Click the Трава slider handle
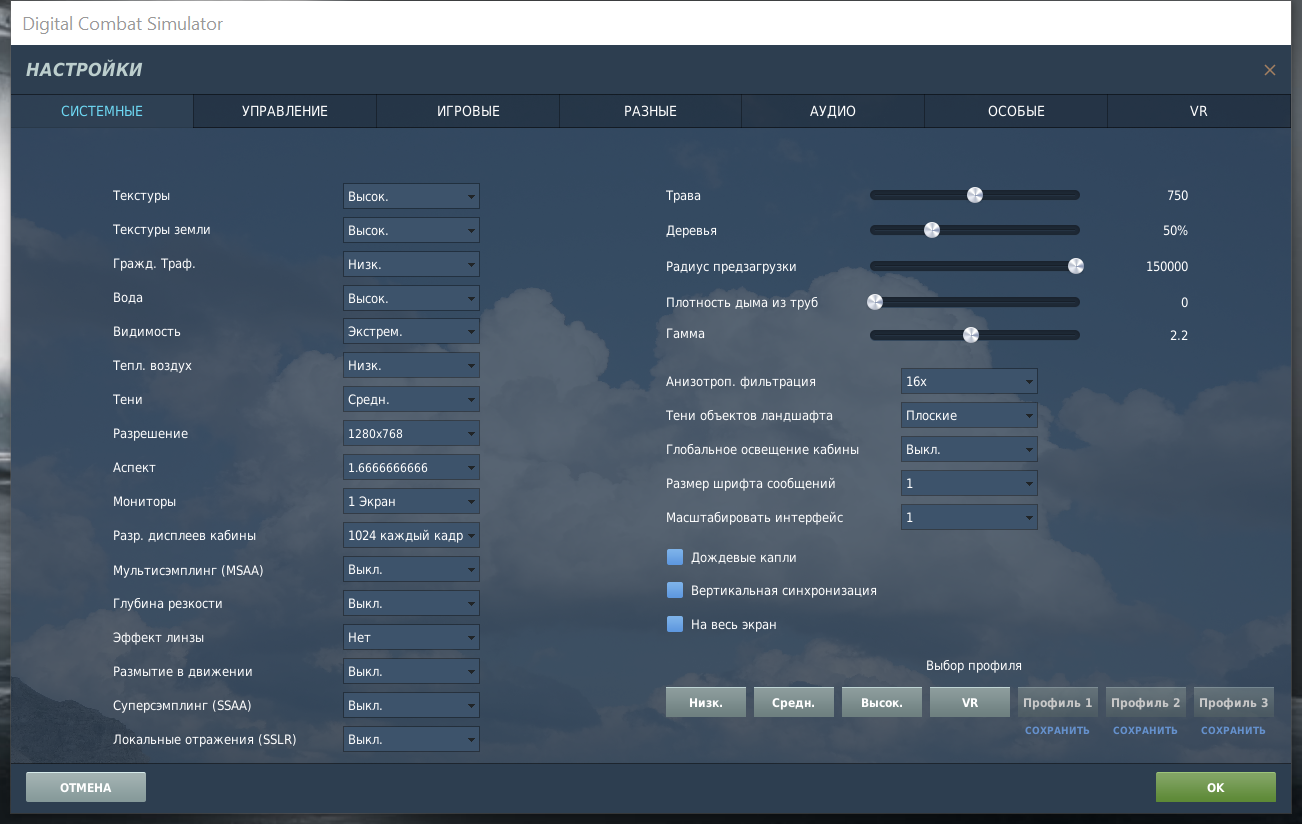The height and width of the screenshot is (824, 1302). [975, 195]
